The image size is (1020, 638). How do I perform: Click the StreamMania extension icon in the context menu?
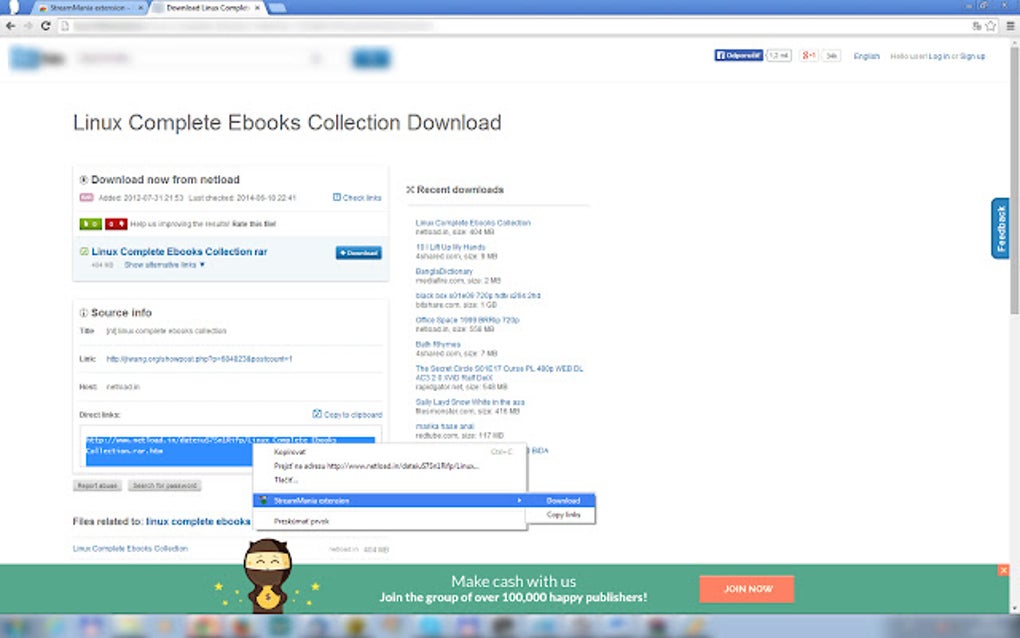pyautogui.click(x=263, y=499)
